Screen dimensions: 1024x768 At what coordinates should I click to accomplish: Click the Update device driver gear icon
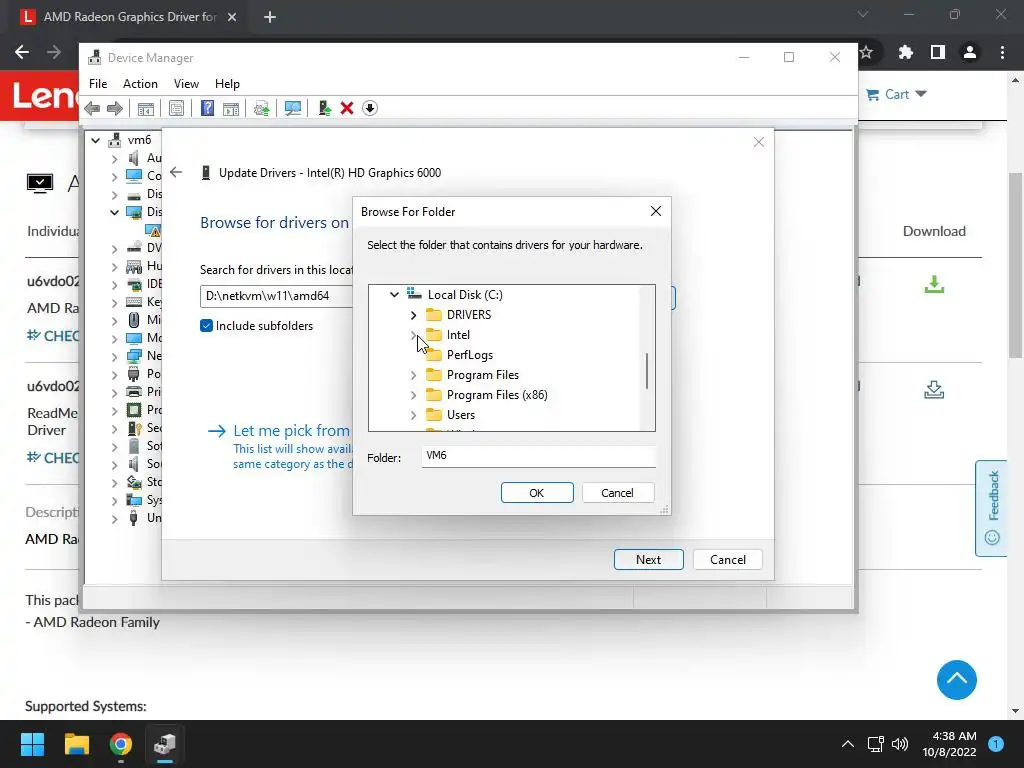(x=261, y=108)
